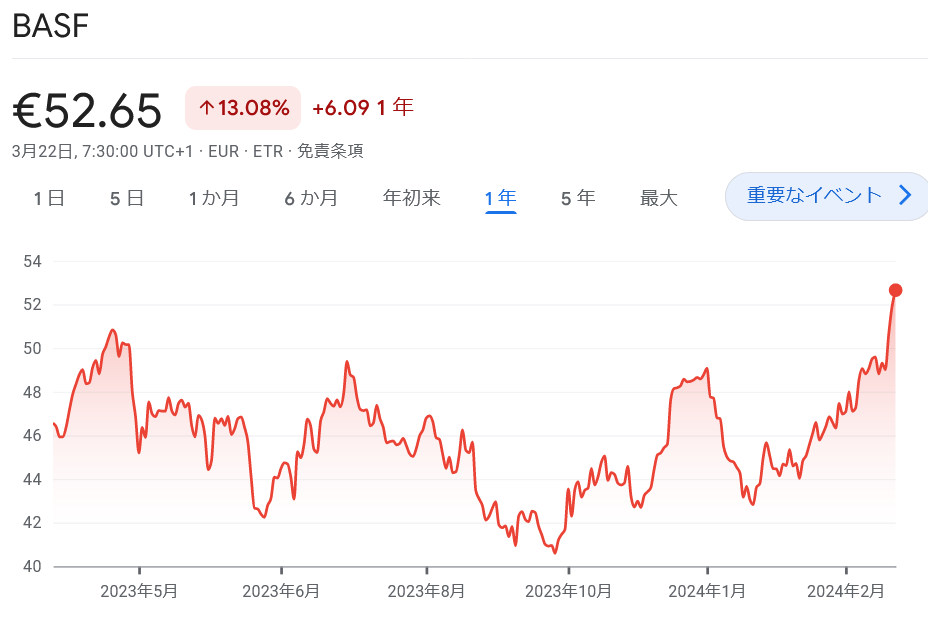This screenshot has width=928, height=624.
Task: Show the 1か月 price history
Action: tap(214, 198)
